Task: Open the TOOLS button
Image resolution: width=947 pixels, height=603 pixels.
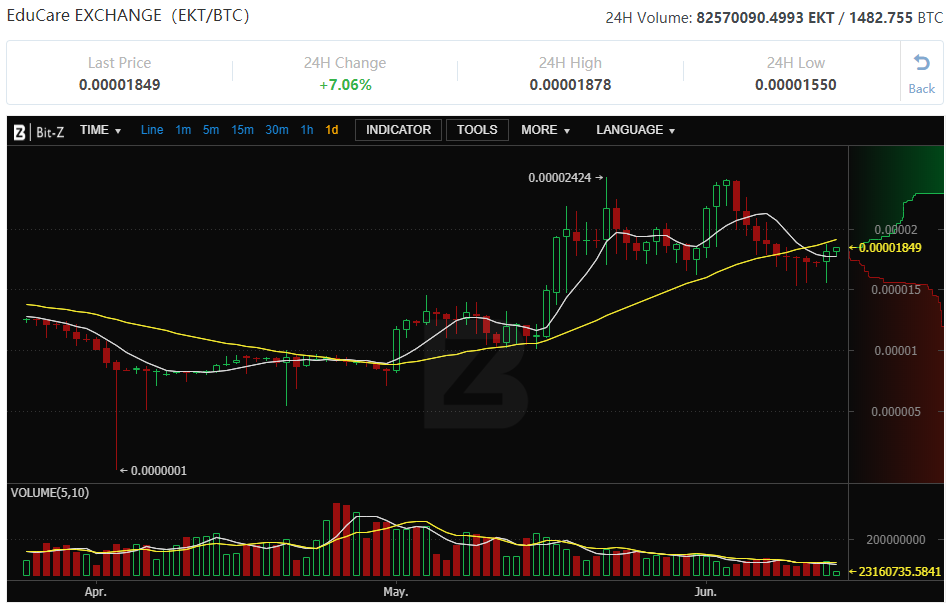Action: click(x=477, y=130)
